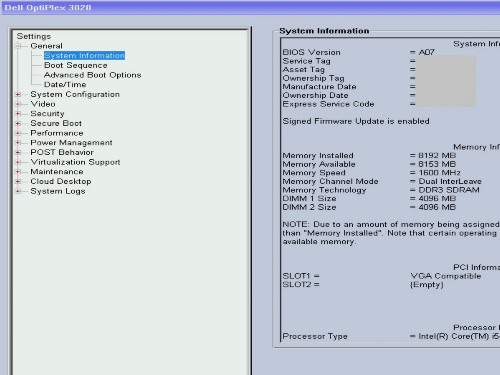Expand the Security node
The image size is (500, 375).
(x=18, y=114)
